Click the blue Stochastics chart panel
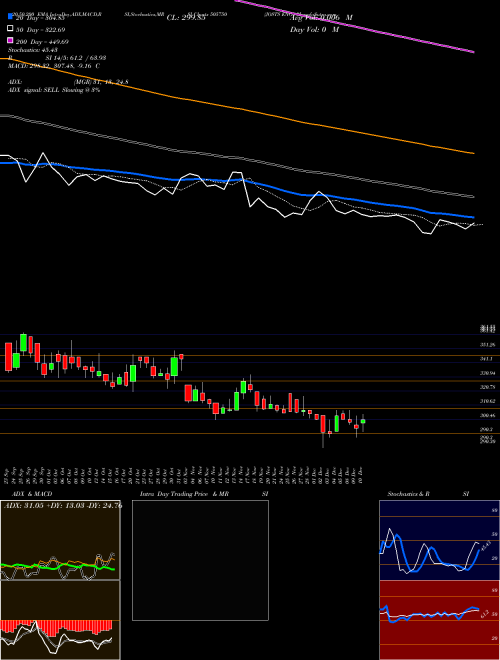Viewport: 500px width, 660px height. coord(439,540)
